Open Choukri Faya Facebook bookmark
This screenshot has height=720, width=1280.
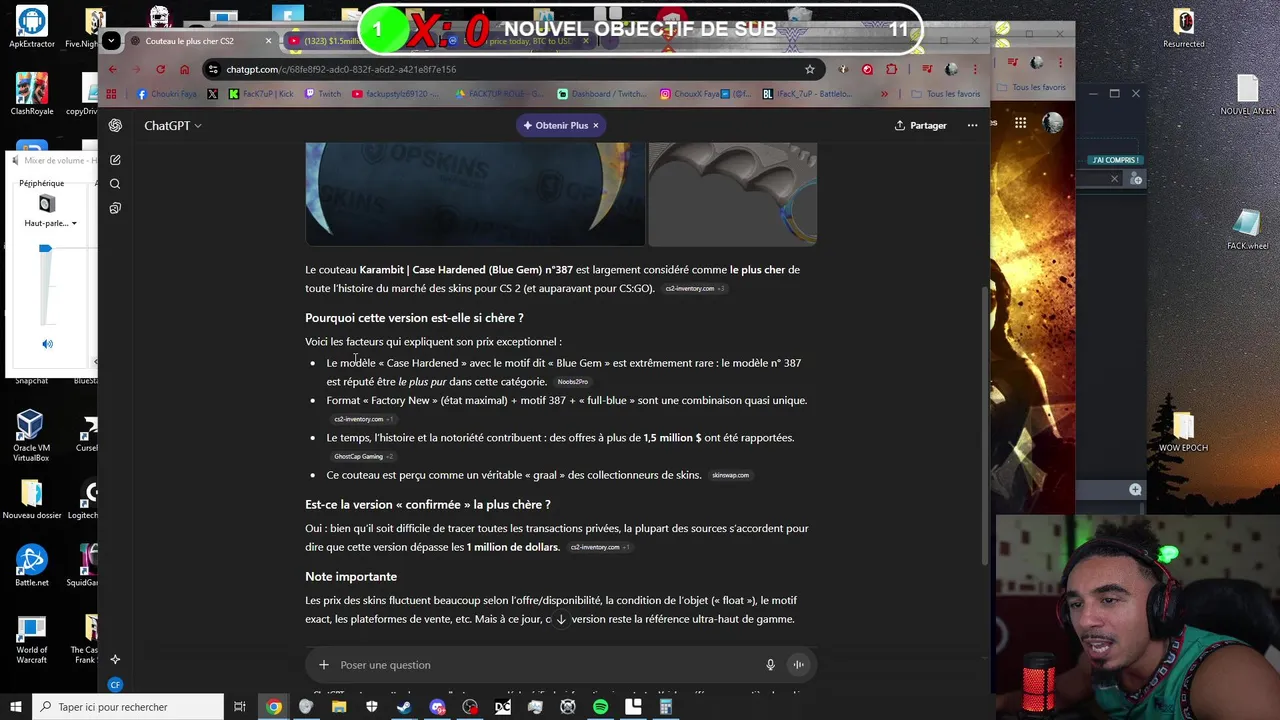click(167, 94)
